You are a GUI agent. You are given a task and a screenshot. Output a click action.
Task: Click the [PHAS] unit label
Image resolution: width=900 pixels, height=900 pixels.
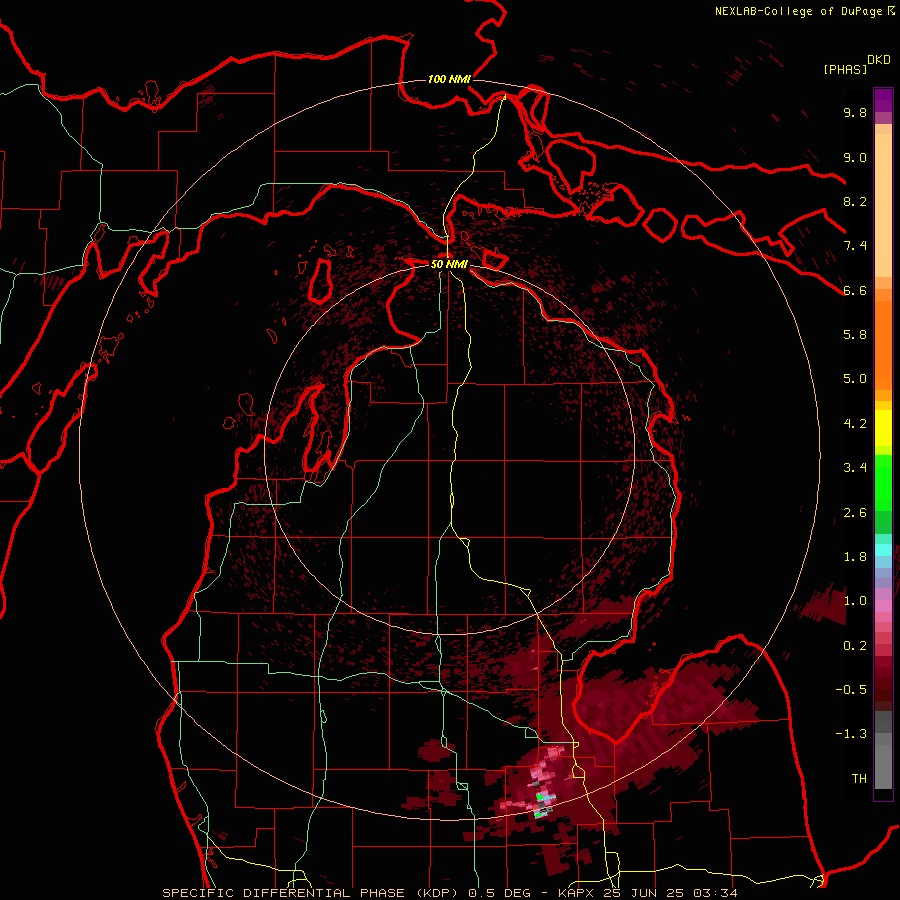845,69
